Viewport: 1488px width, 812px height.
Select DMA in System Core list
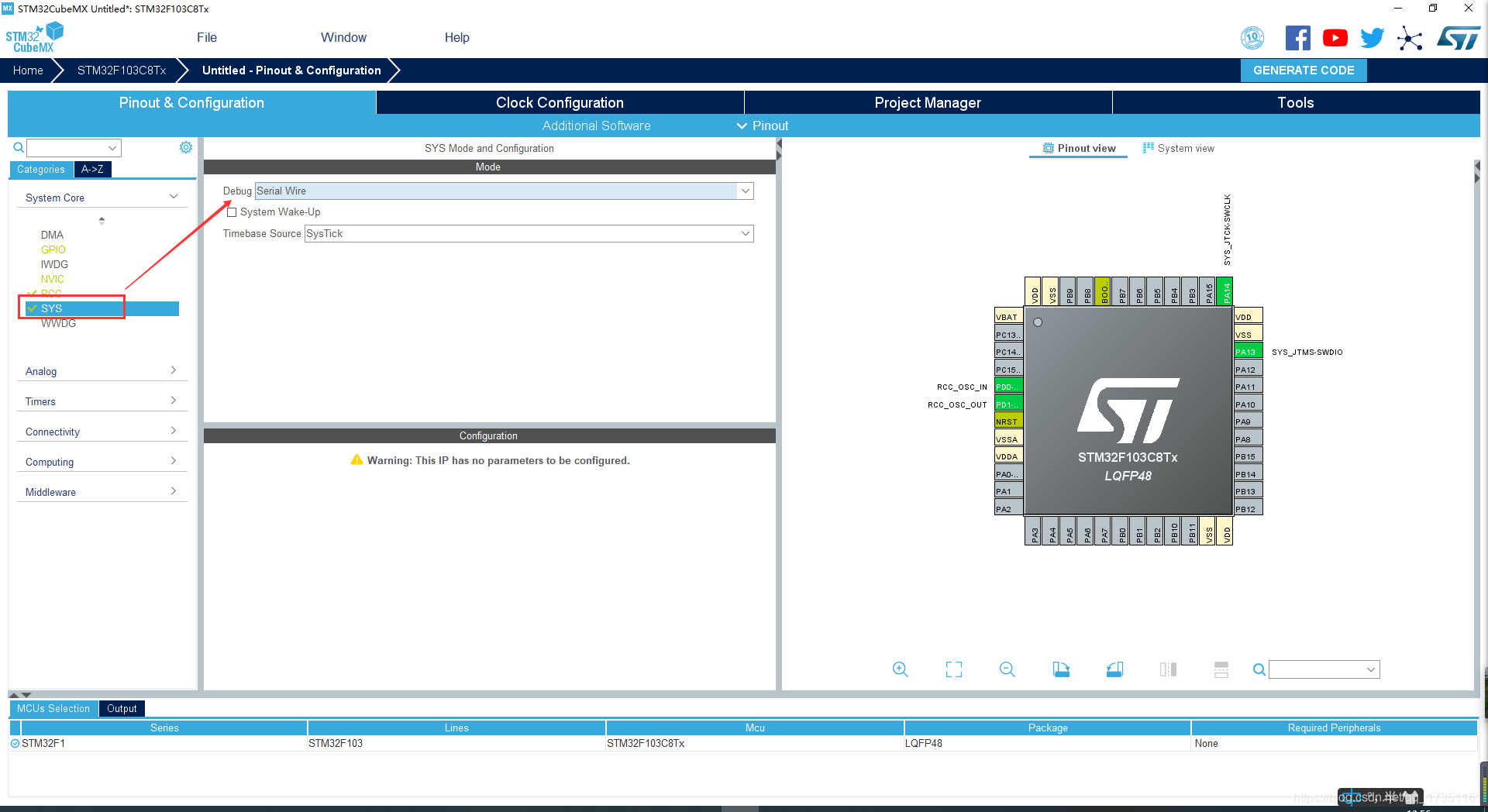(52, 235)
